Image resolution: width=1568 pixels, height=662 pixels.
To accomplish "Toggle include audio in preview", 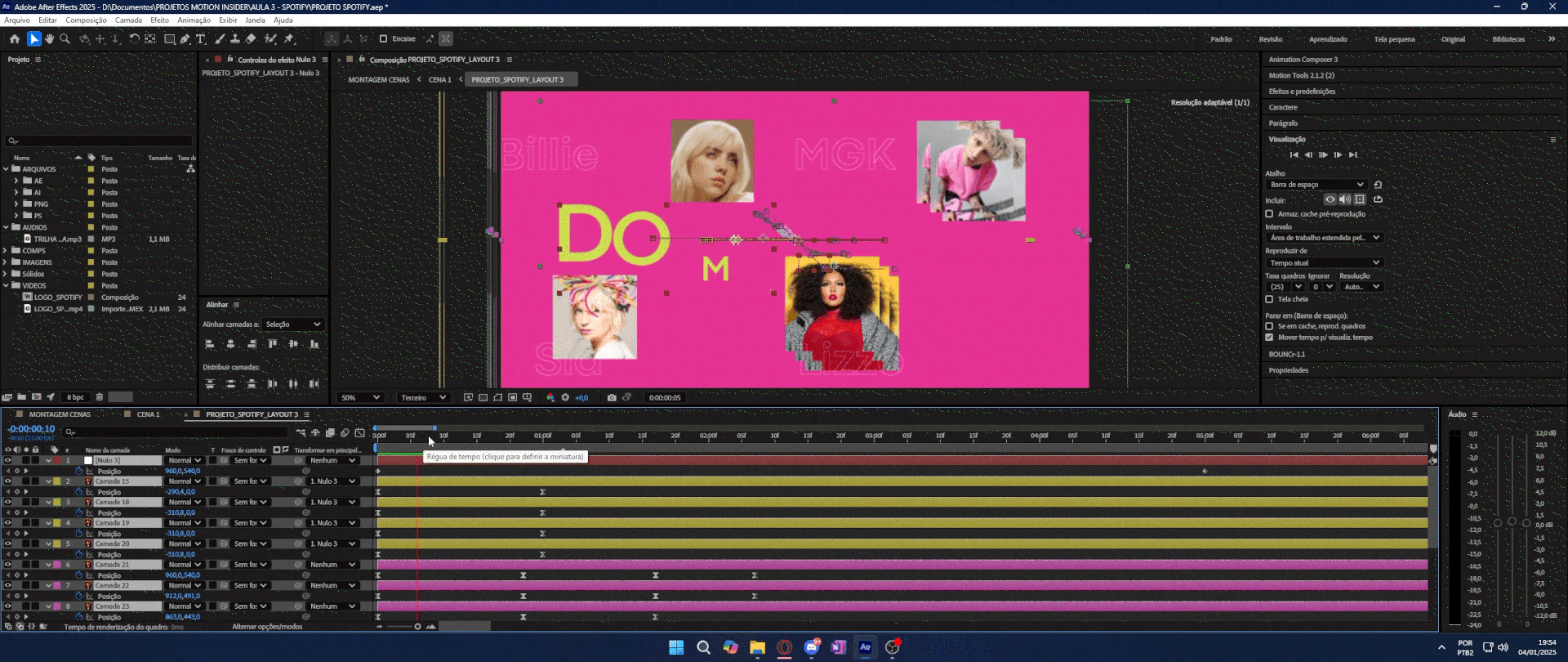I will pos(1345,199).
